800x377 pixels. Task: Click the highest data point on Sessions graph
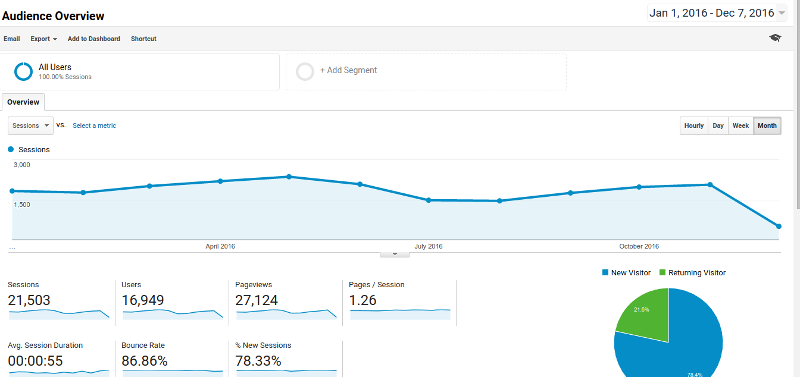(289, 177)
